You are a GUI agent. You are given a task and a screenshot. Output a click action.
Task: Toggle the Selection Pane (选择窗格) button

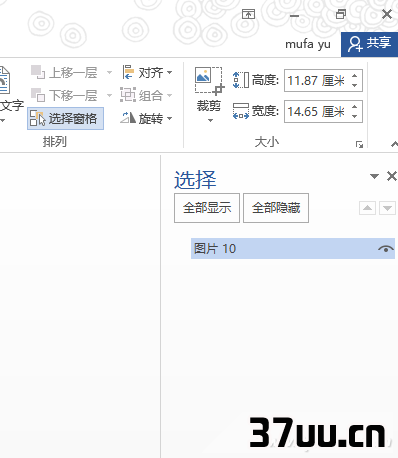(x=65, y=118)
